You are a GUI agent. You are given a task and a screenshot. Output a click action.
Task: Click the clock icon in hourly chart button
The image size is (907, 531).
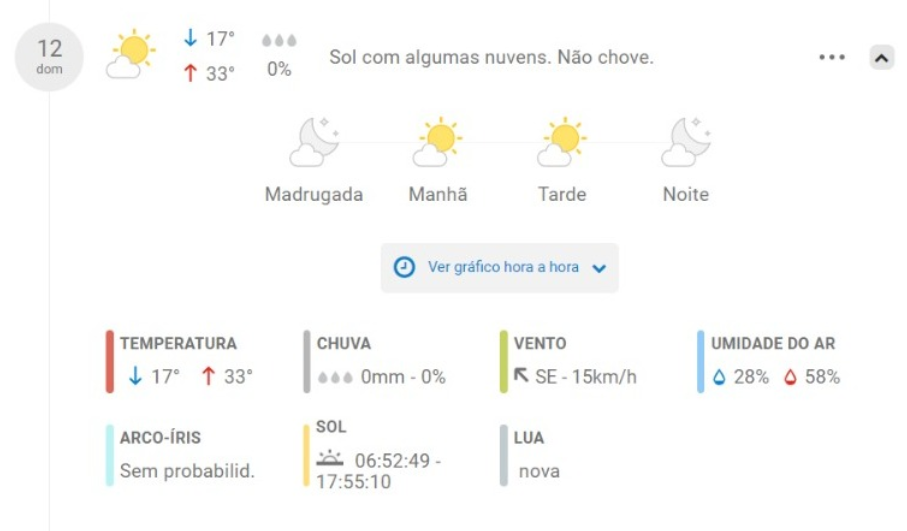pos(404,267)
